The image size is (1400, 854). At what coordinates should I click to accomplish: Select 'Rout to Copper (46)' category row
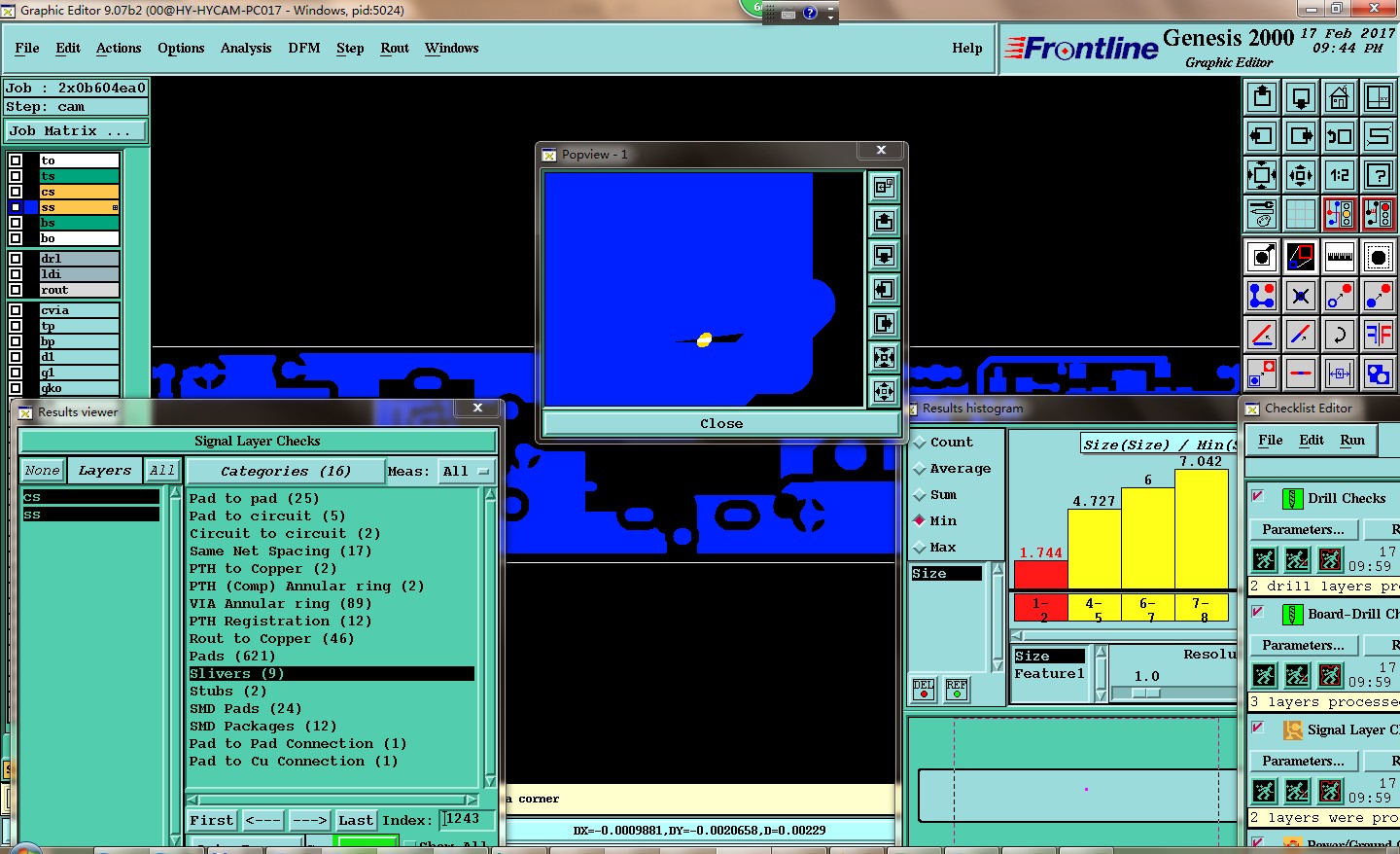coord(332,638)
